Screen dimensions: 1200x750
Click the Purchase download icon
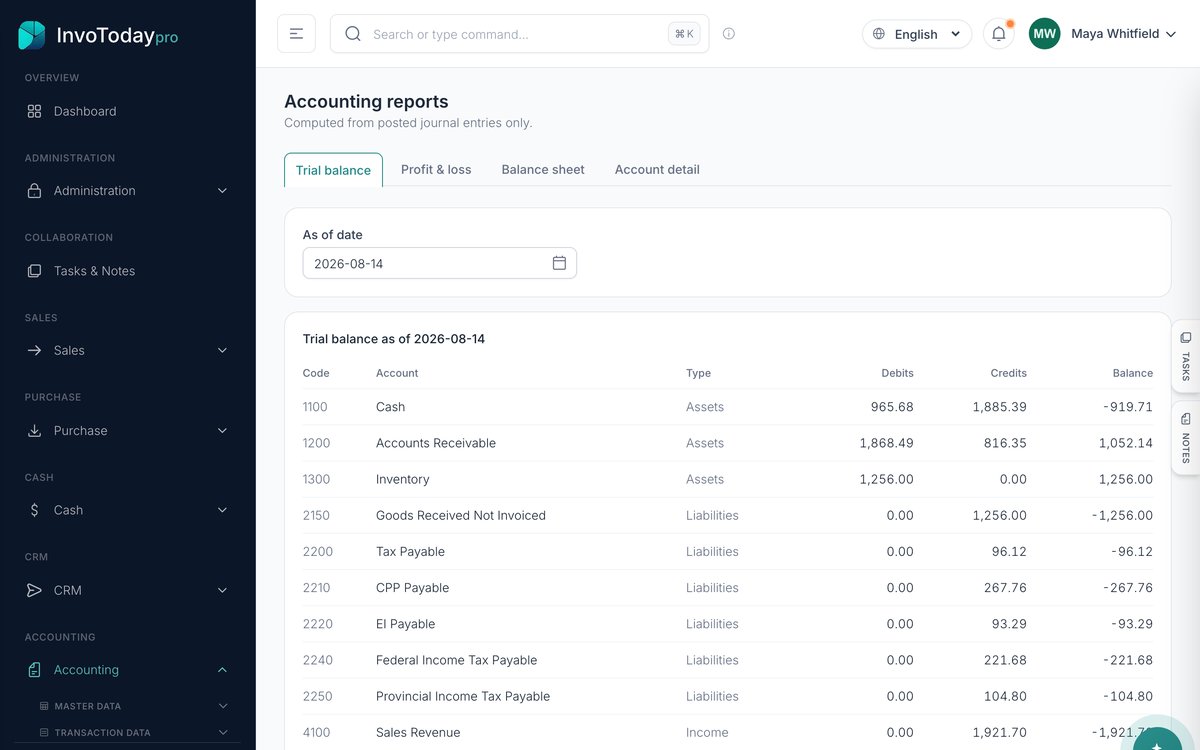tap(34, 430)
